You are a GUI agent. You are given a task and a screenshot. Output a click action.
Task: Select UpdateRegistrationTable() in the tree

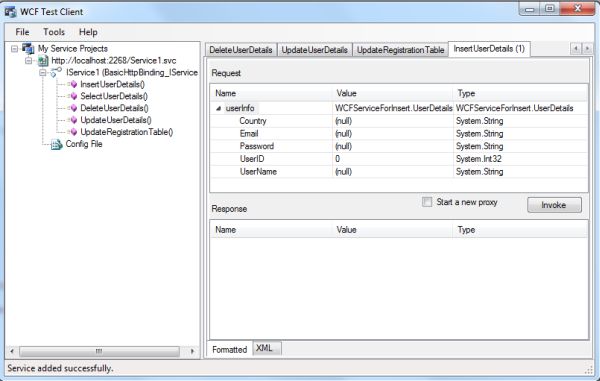point(127,132)
